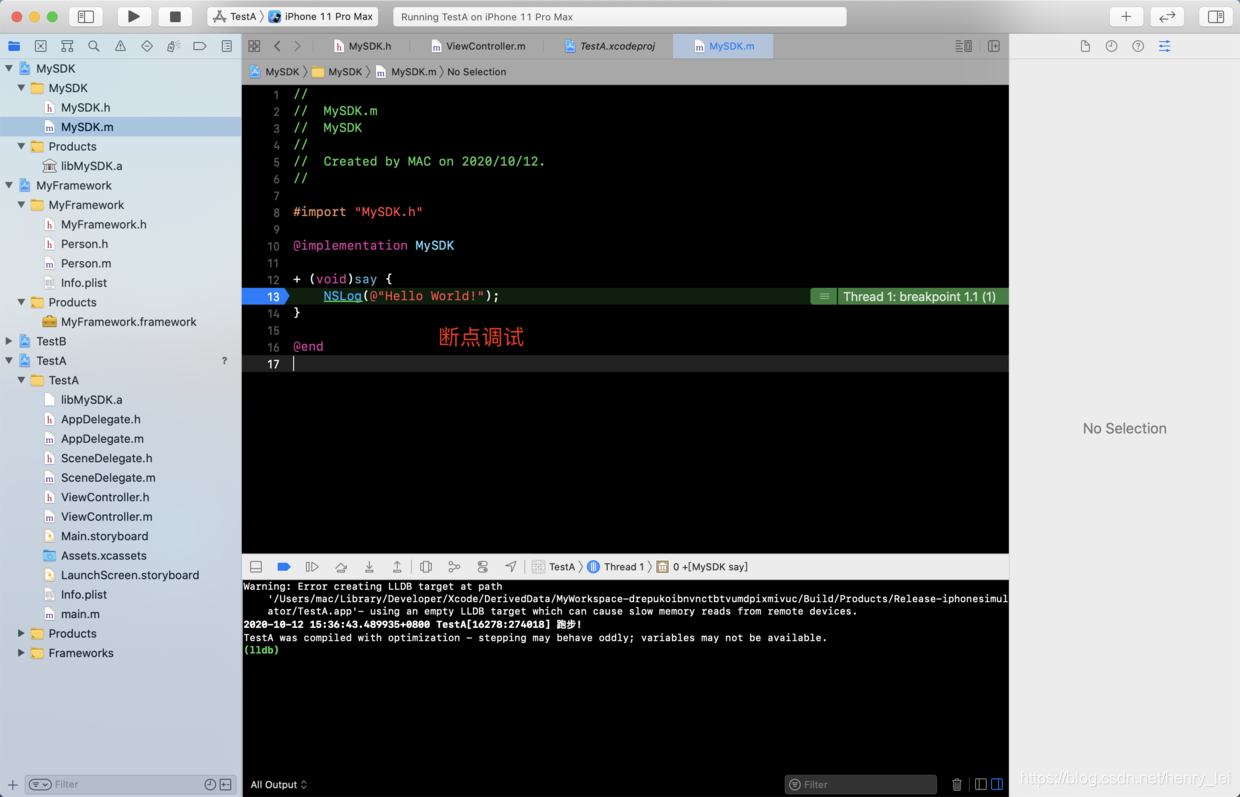This screenshot has width=1240, height=797.
Task: Switch to MySDK.h tab
Action: point(363,46)
